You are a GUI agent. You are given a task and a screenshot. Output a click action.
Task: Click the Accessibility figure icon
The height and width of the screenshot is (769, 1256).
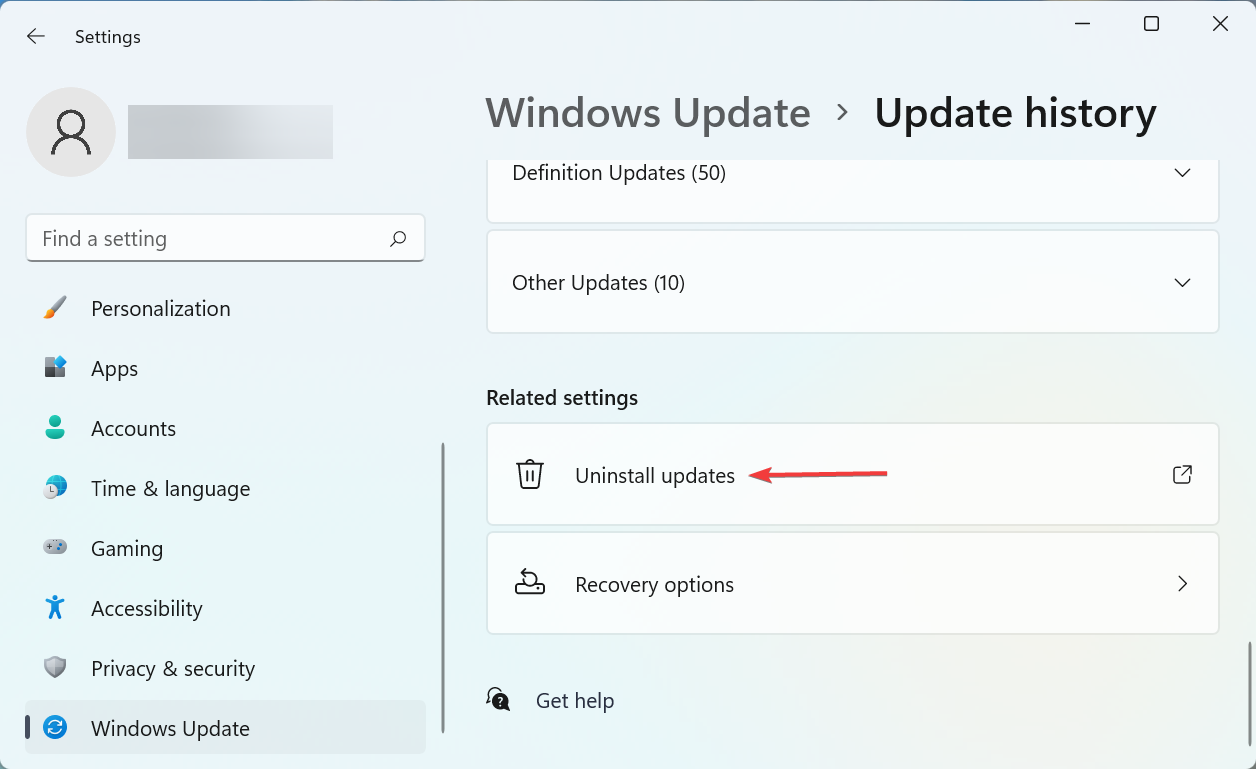[x=55, y=608]
